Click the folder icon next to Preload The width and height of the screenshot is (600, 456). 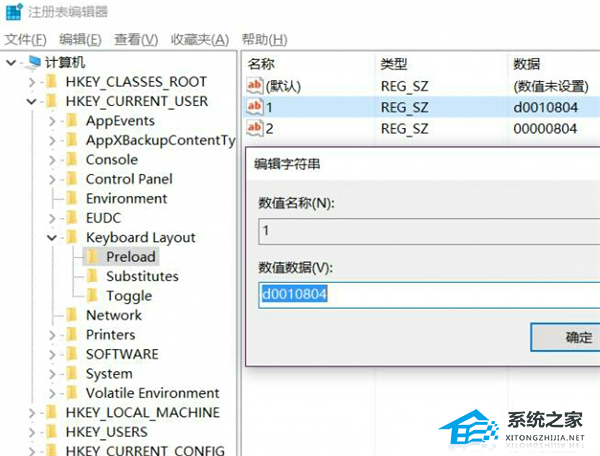pyautogui.click(x=93, y=257)
